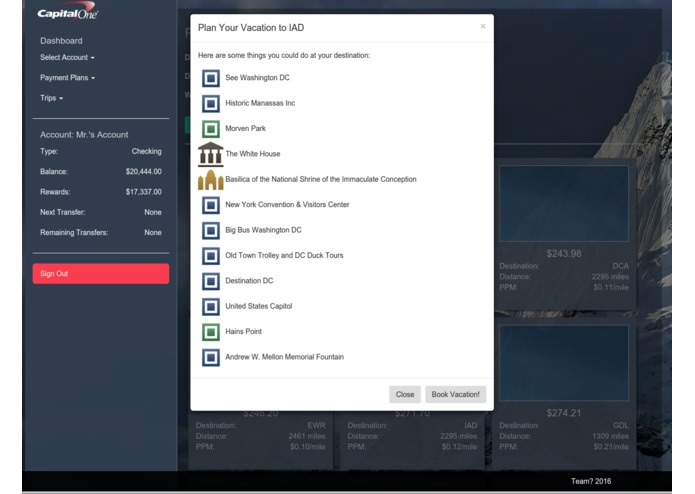Click the icon beside New York Convention & Visitors Center
Viewport: 695px width, 494px height.
click(x=211, y=205)
